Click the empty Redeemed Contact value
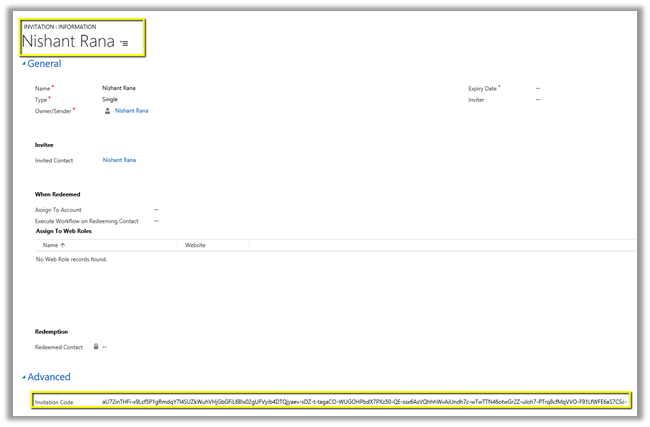This screenshot has height=427, width=650. 104,346
